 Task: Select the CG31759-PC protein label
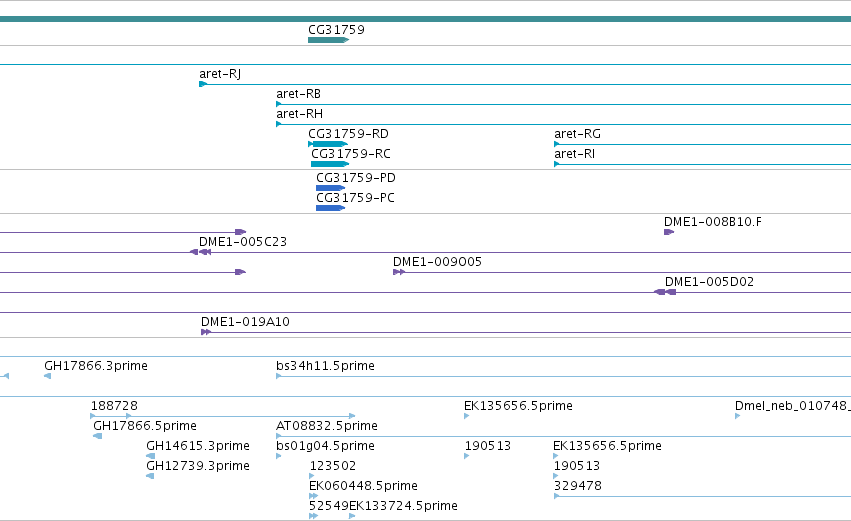355,198
